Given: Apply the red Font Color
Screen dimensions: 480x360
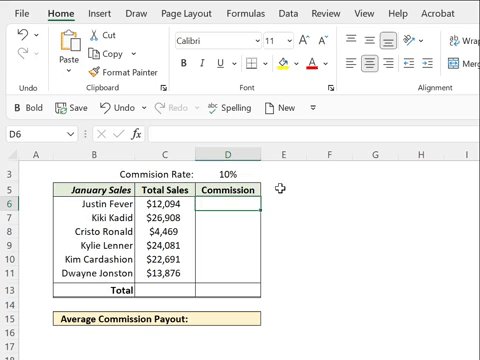Looking at the screenshot, I should (x=312, y=63).
